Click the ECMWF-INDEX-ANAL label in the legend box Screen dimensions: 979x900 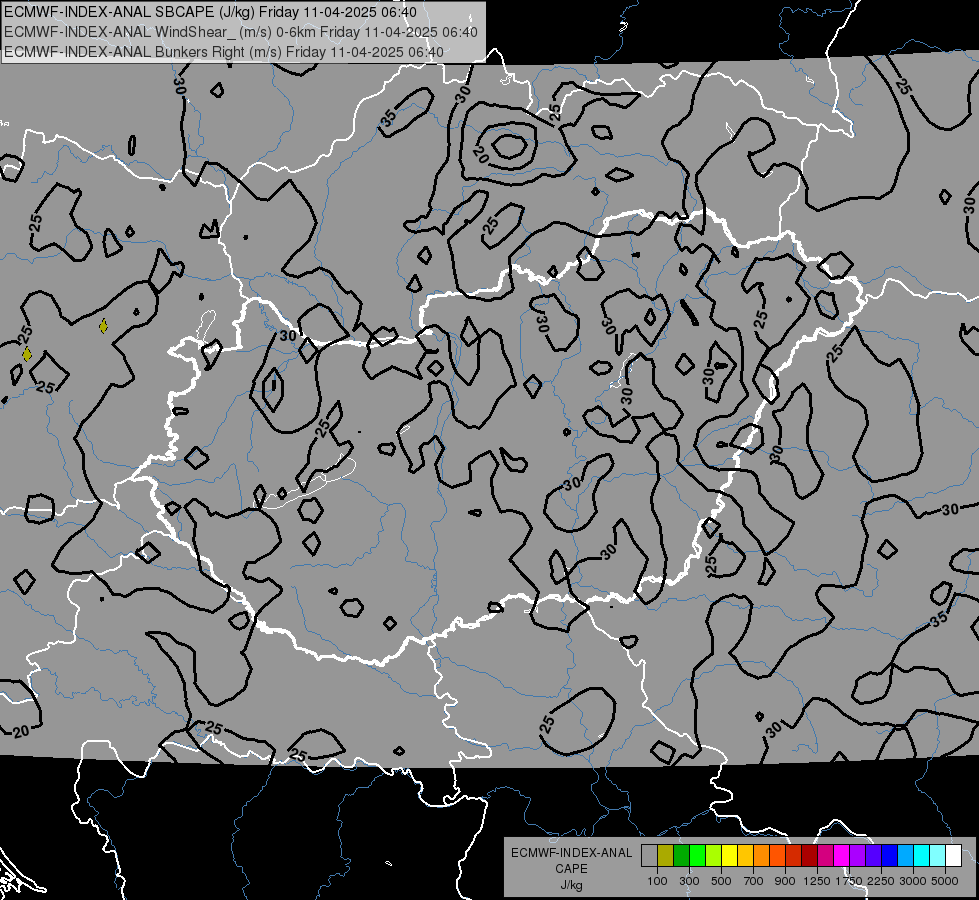(571, 853)
